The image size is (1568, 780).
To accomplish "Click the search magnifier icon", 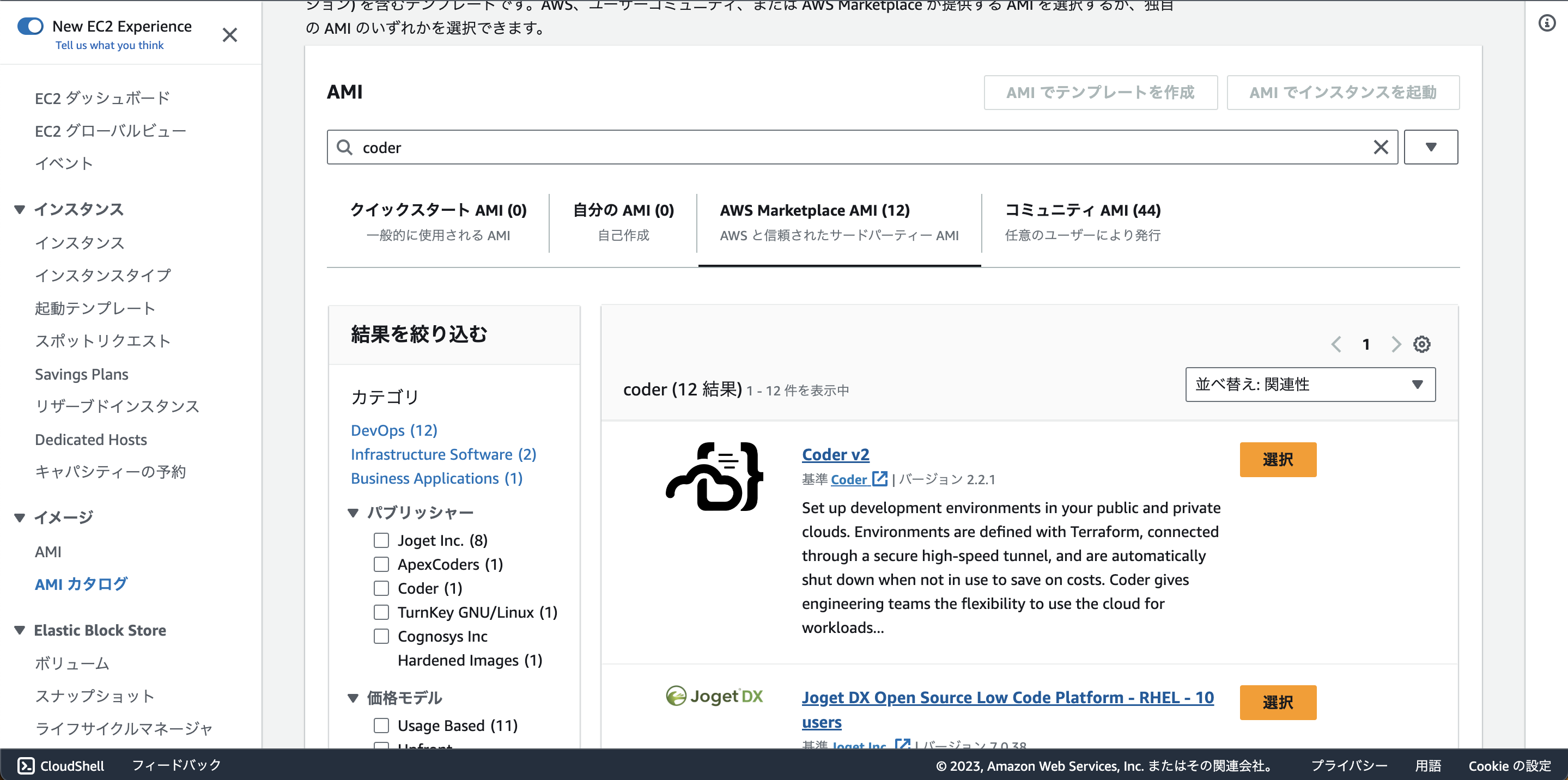I will (344, 147).
